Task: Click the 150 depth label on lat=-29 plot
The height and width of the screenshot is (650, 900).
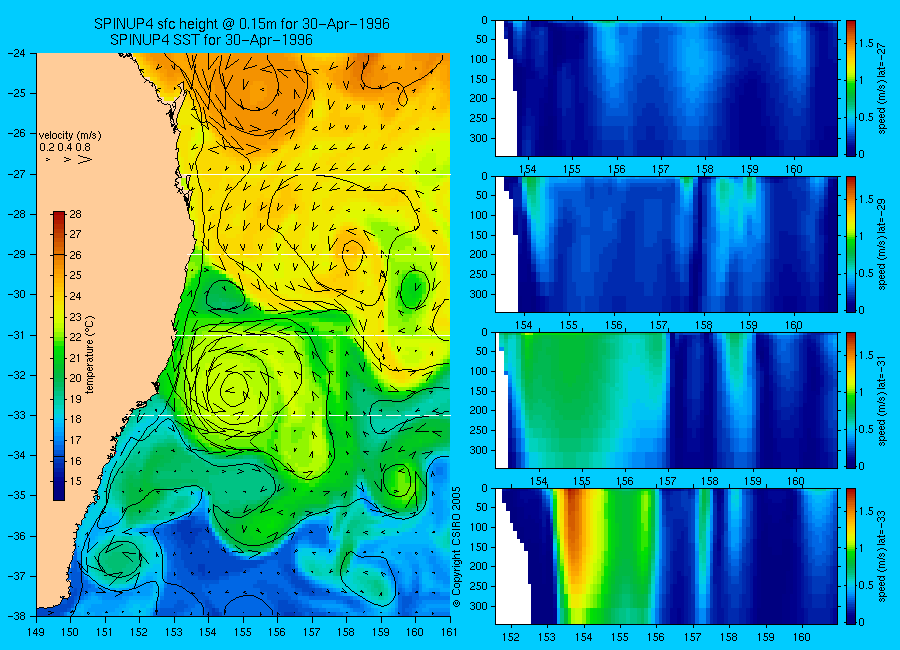Action: [478, 235]
